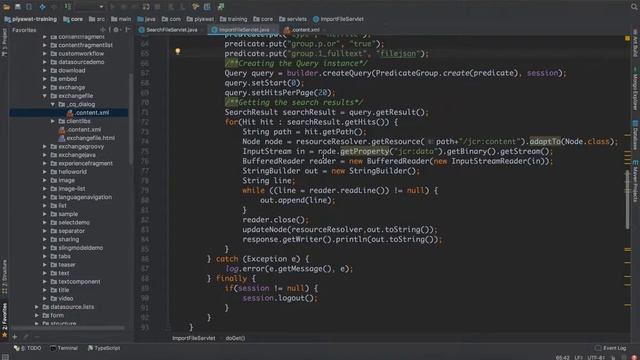Screen dimensions: 640x360
Task: Expand the helloworld folder
Action: tap(44, 172)
